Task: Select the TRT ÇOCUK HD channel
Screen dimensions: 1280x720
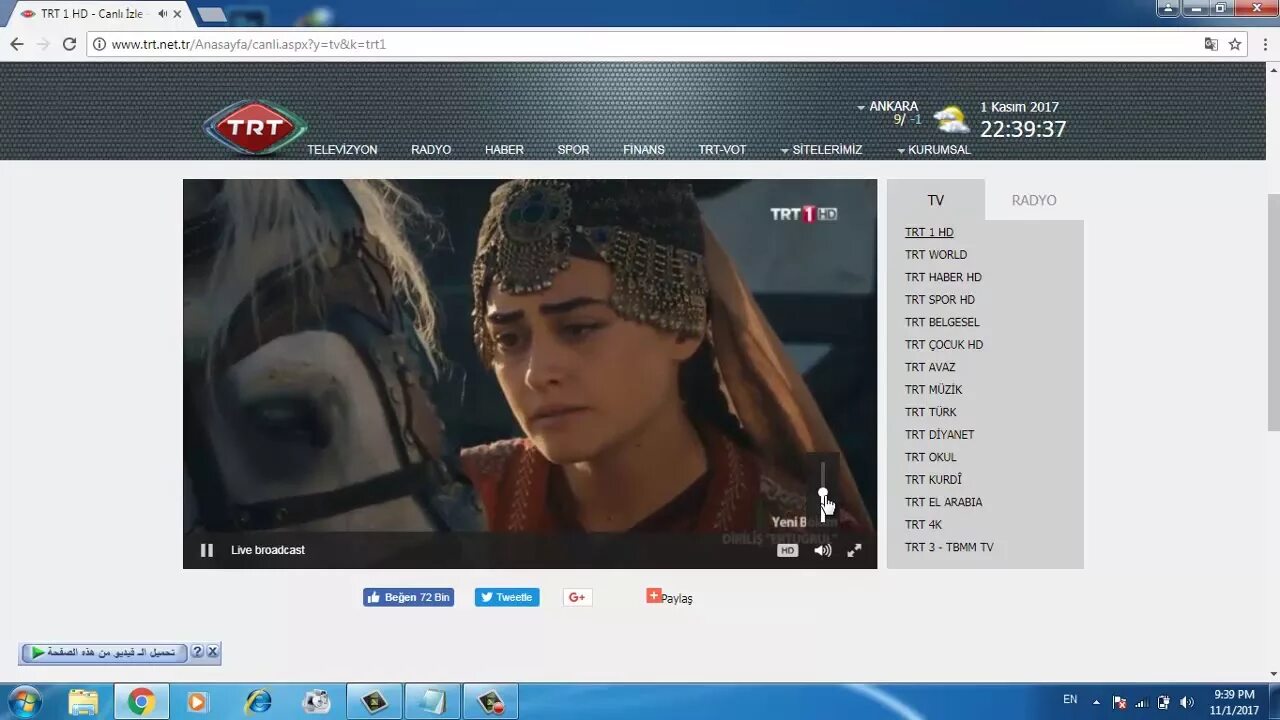Action: [x=944, y=345]
